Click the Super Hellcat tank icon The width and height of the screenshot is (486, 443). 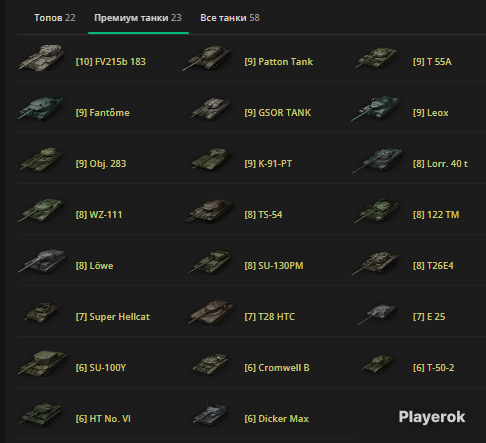(42, 312)
